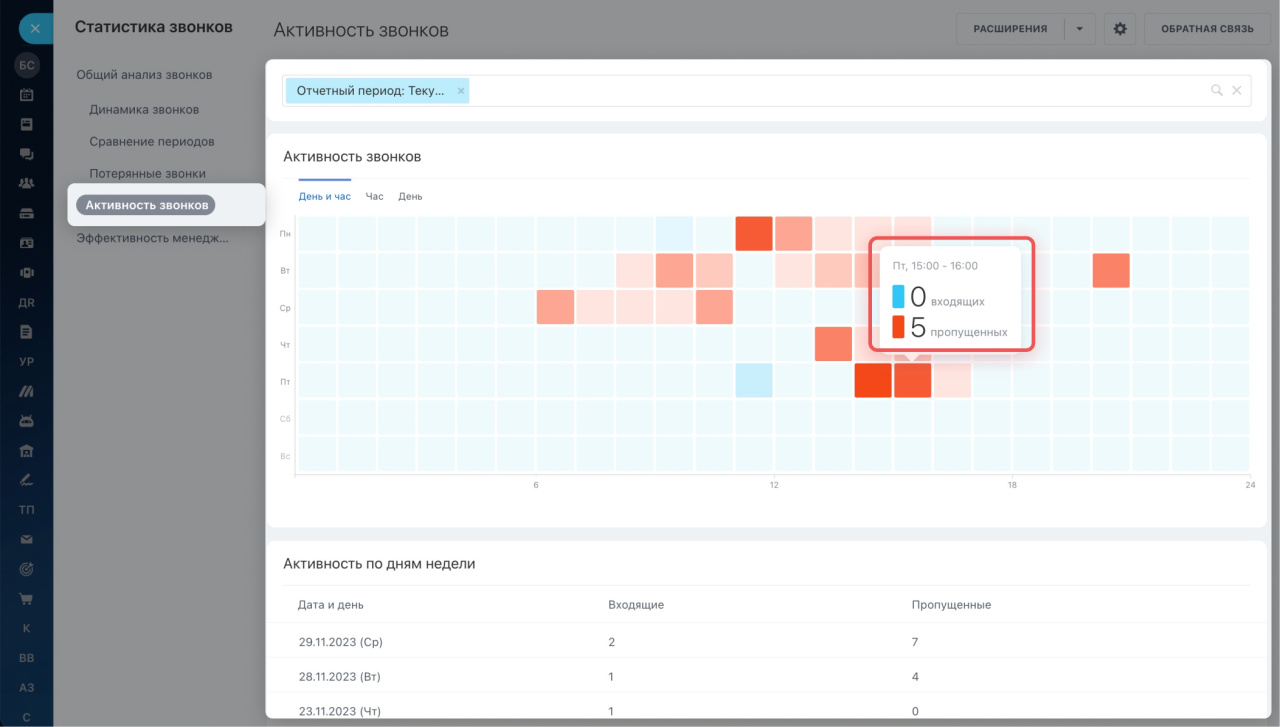1280x727 pixels.
Task: Open the people groups icon in the sidebar
Action: 27,184
